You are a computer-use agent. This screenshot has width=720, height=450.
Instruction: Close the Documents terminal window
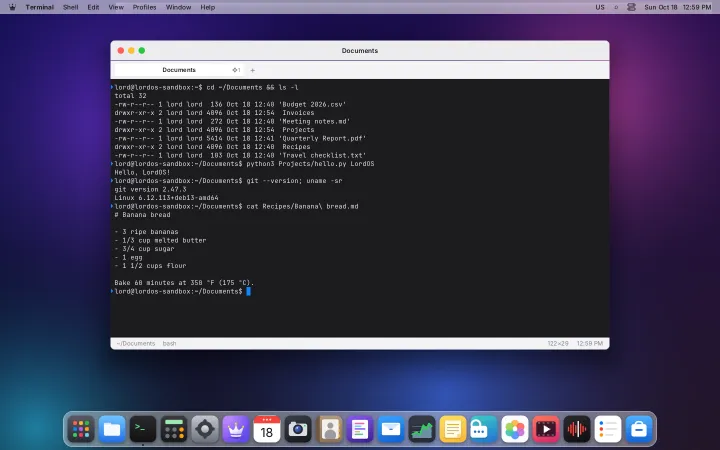121,51
